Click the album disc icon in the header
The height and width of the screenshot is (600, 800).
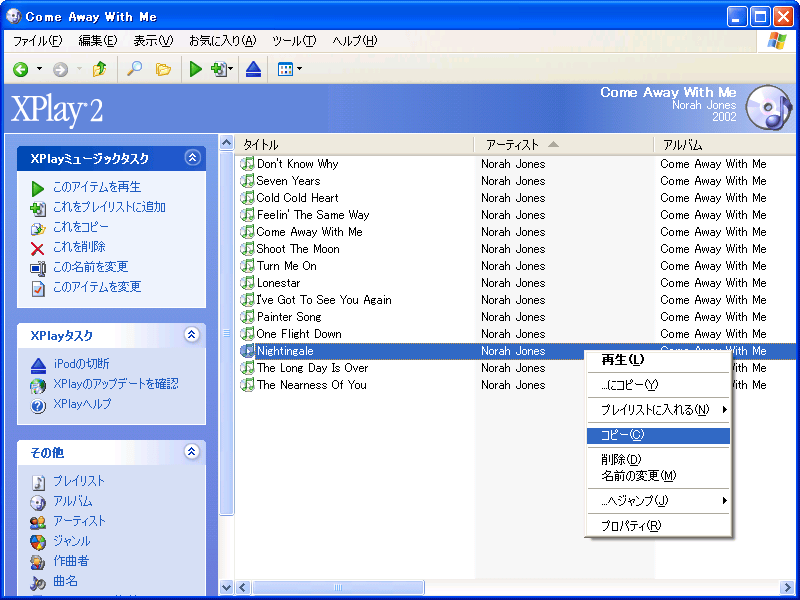(768, 108)
